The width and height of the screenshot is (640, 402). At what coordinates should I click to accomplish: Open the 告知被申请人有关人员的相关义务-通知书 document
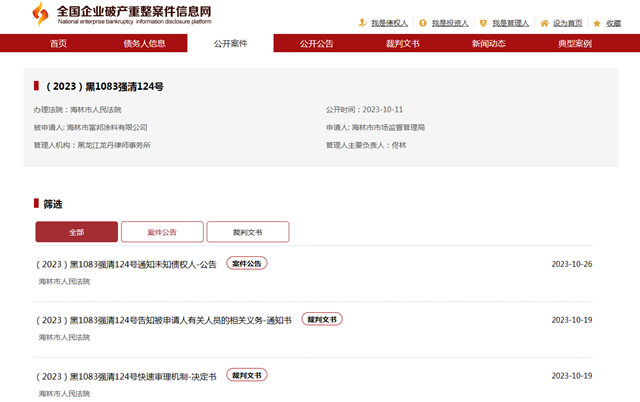coord(164,320)
